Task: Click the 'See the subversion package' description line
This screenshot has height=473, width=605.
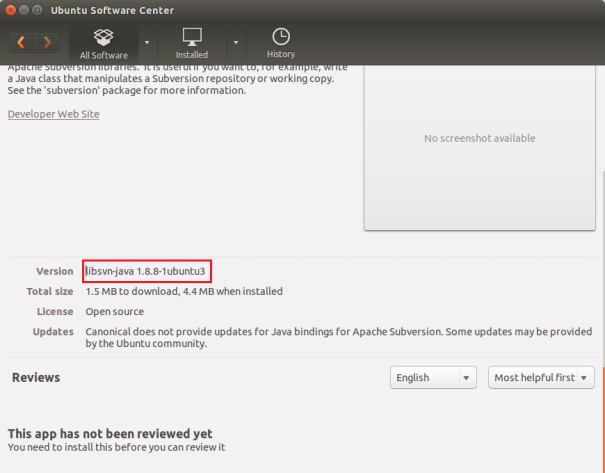Action: point(127,91)
